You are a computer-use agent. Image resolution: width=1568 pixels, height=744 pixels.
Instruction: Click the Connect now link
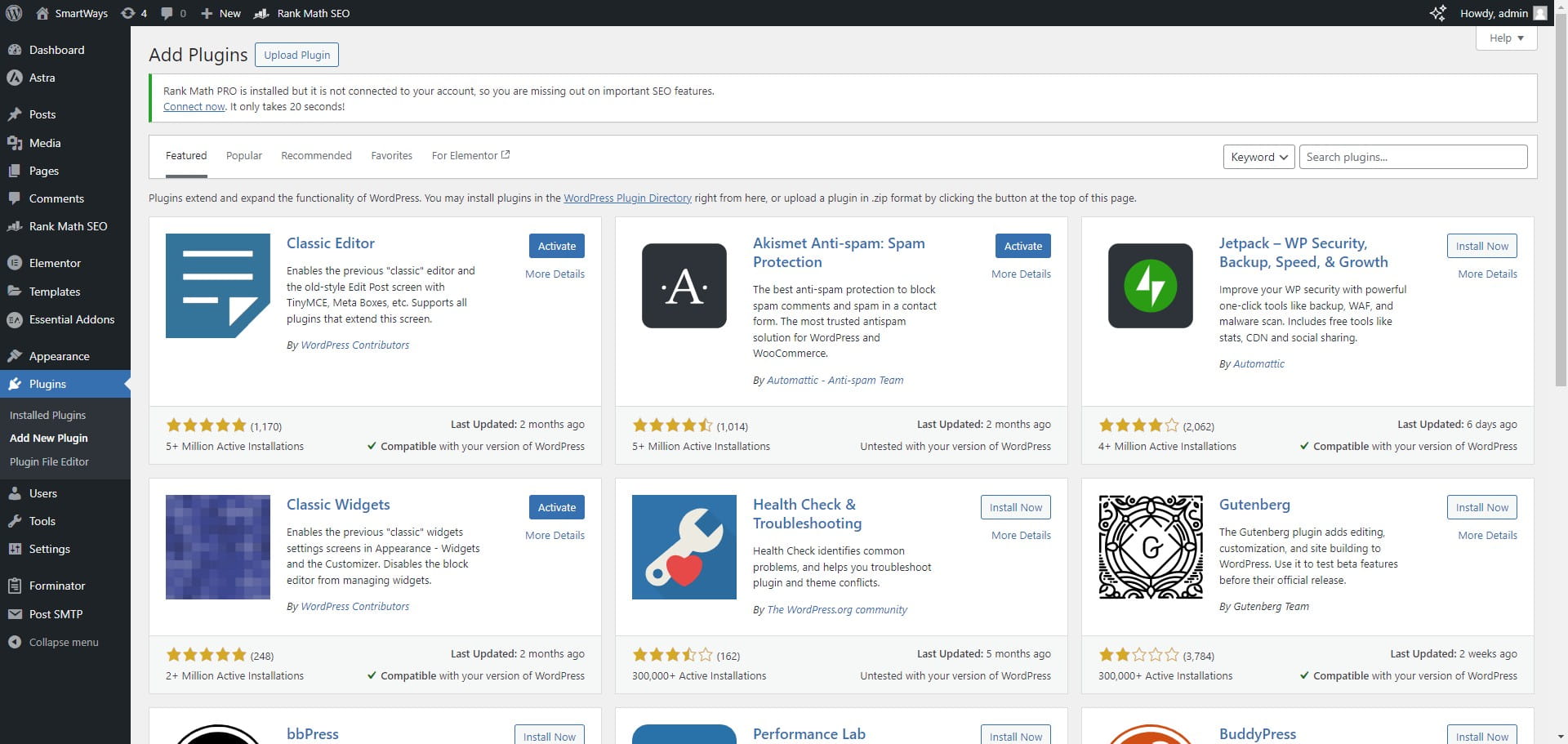(194, 107)
